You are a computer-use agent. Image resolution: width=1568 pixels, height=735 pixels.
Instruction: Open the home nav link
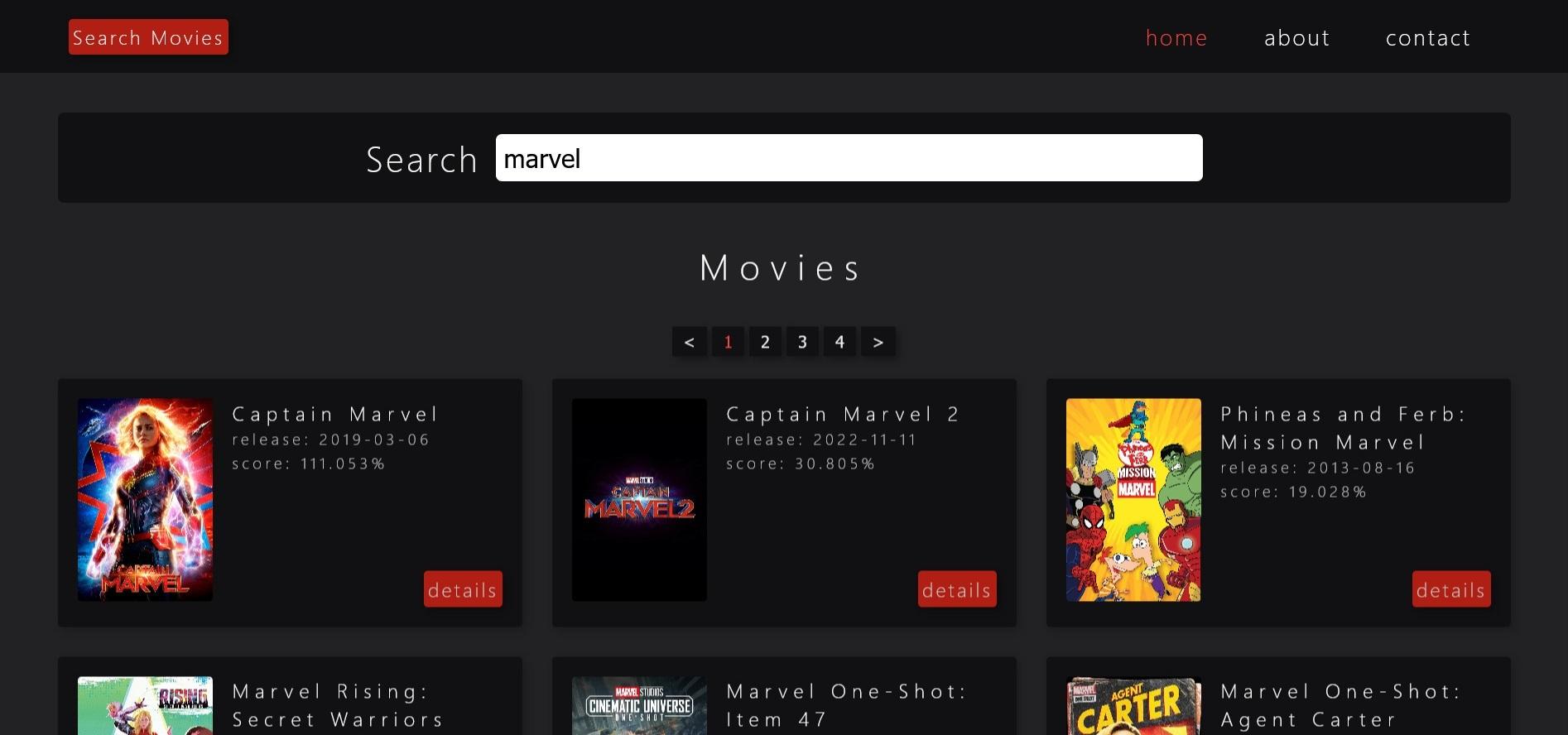(1176, 38)
